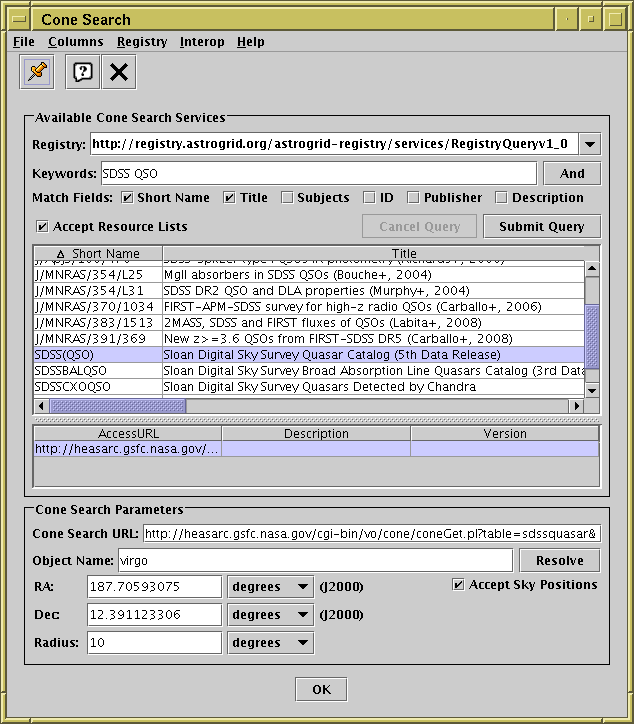Click the services table scroll up arrow

pos(592,268)
